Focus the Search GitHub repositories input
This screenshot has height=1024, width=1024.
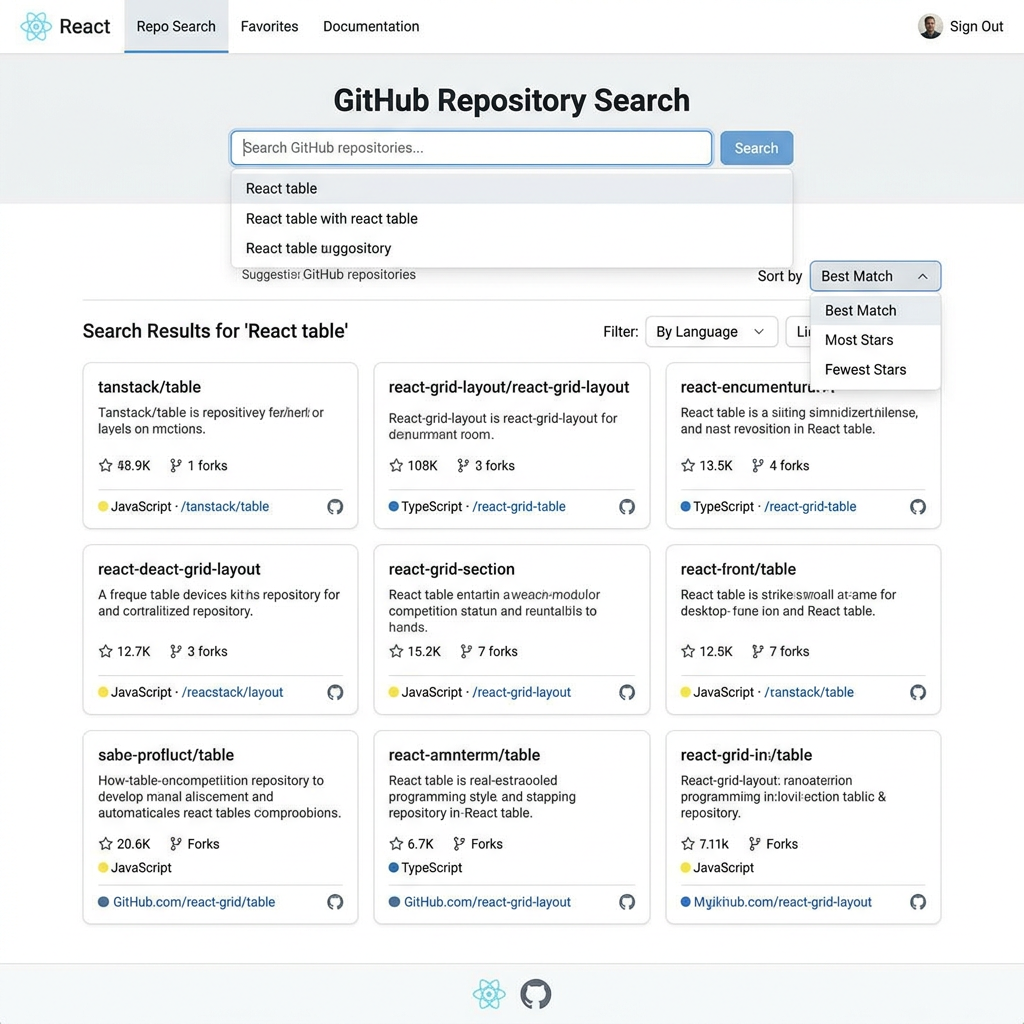pos(471,148)
